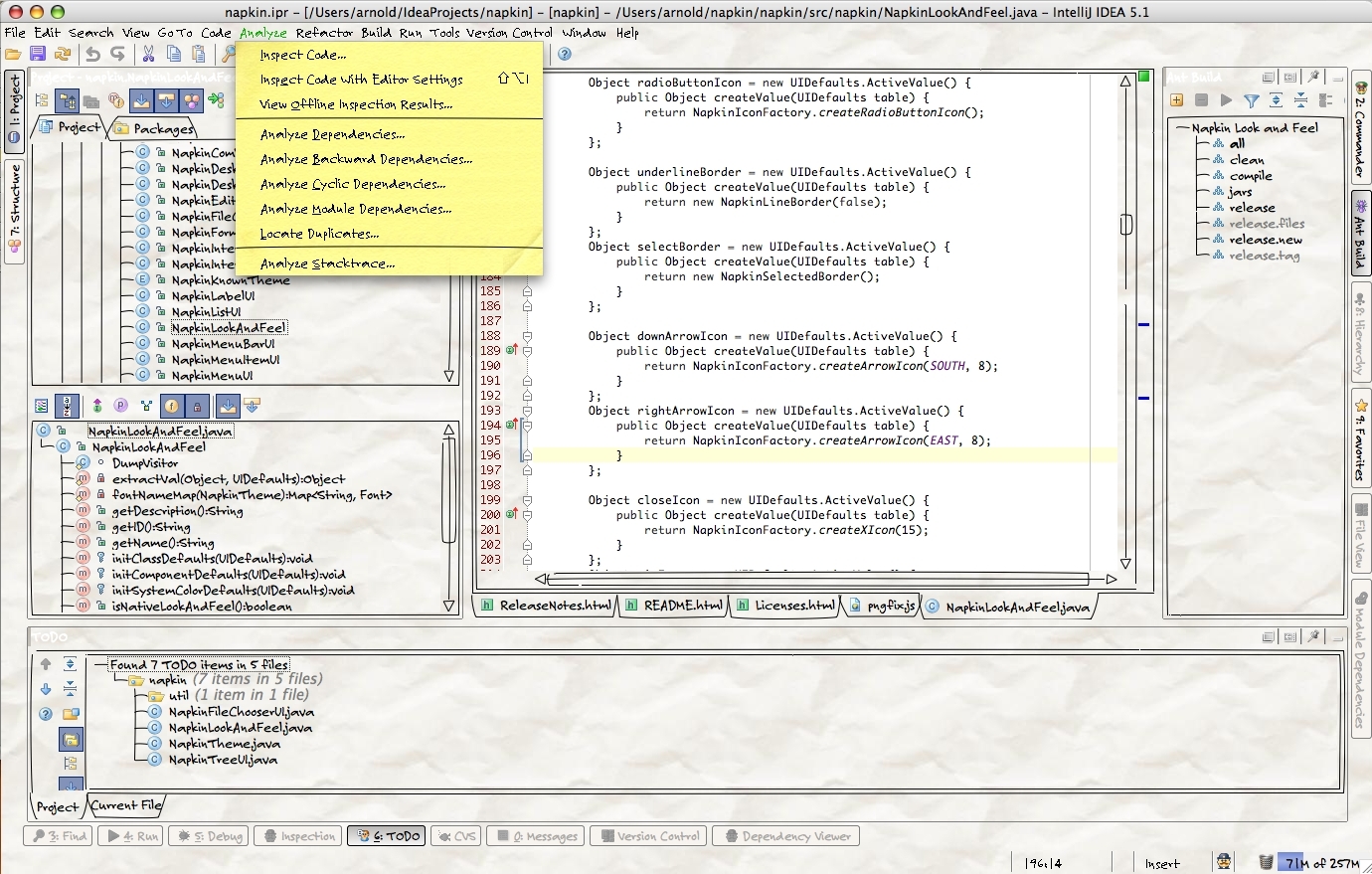
Task: Click the memory usage indicator bar
Action: [x=1319, y=862]
